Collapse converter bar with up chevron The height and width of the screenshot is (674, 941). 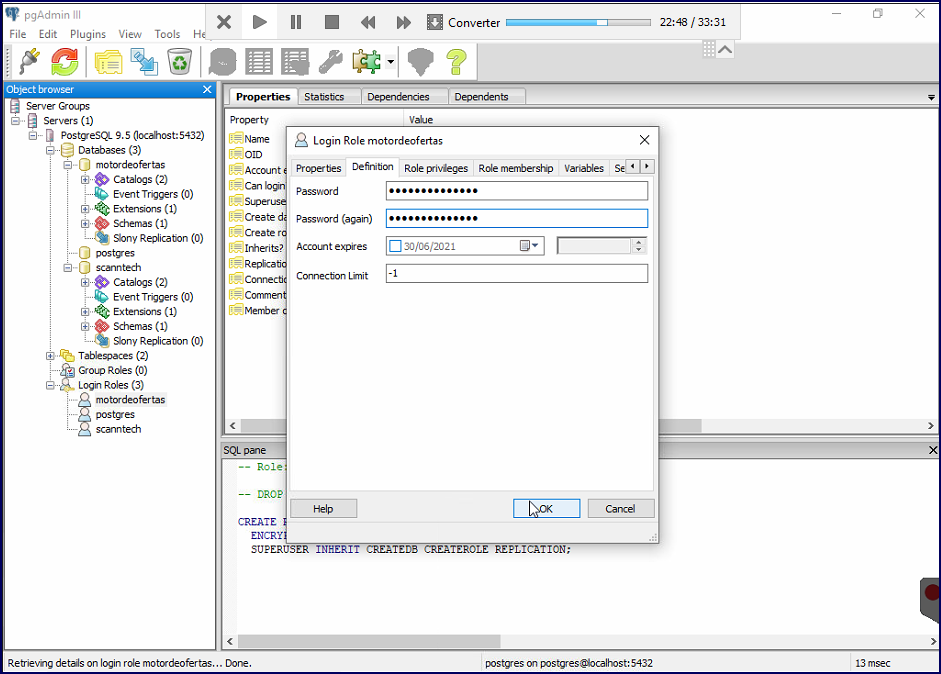[x=725, y=49]
